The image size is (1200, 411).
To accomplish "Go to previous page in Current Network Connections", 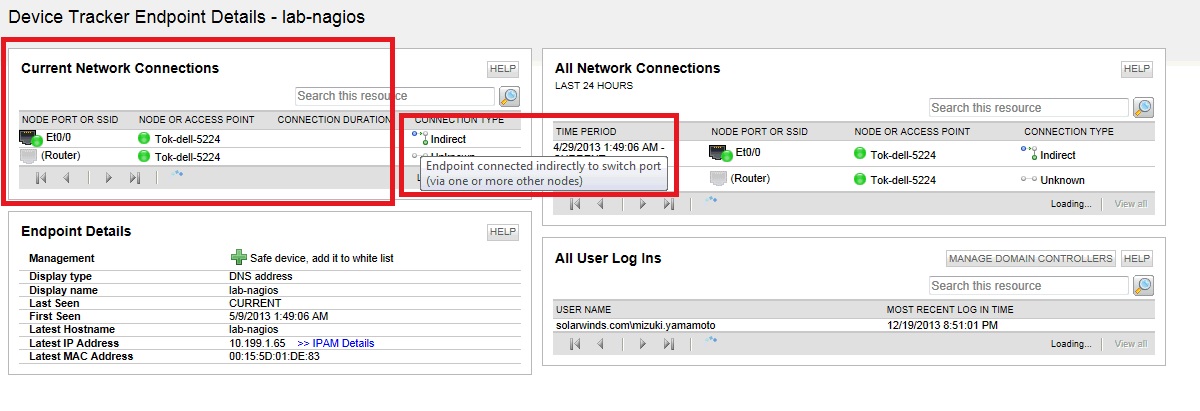I will click(x=66, y=178).
